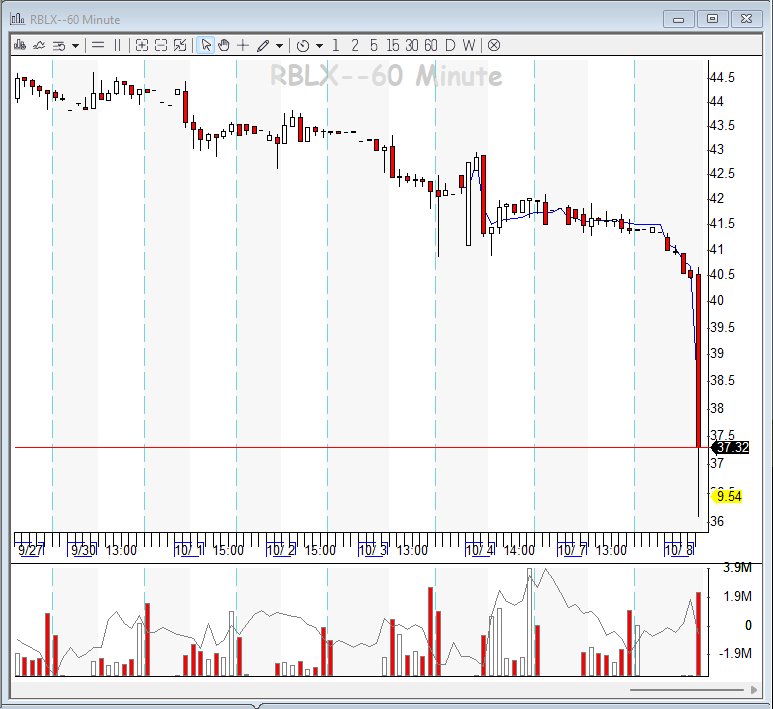Select the horizontal lines tool

(x=98, y=45)
